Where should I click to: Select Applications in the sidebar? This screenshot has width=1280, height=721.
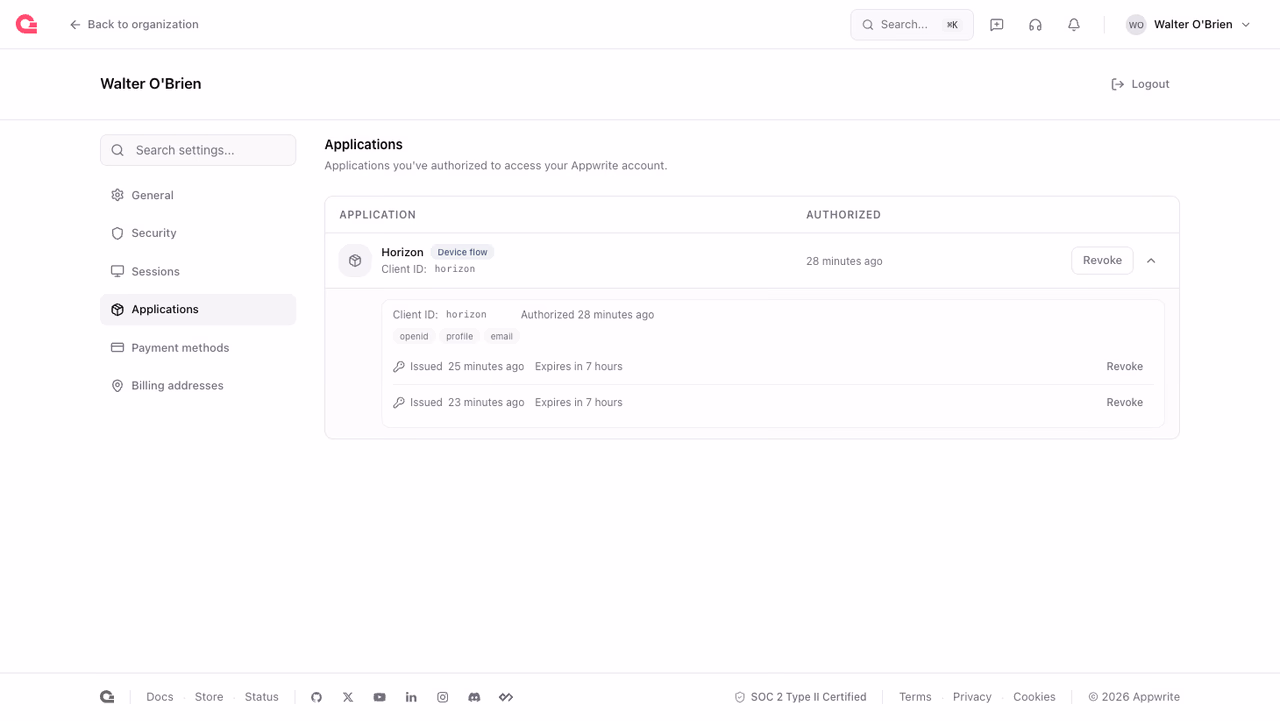198,309
